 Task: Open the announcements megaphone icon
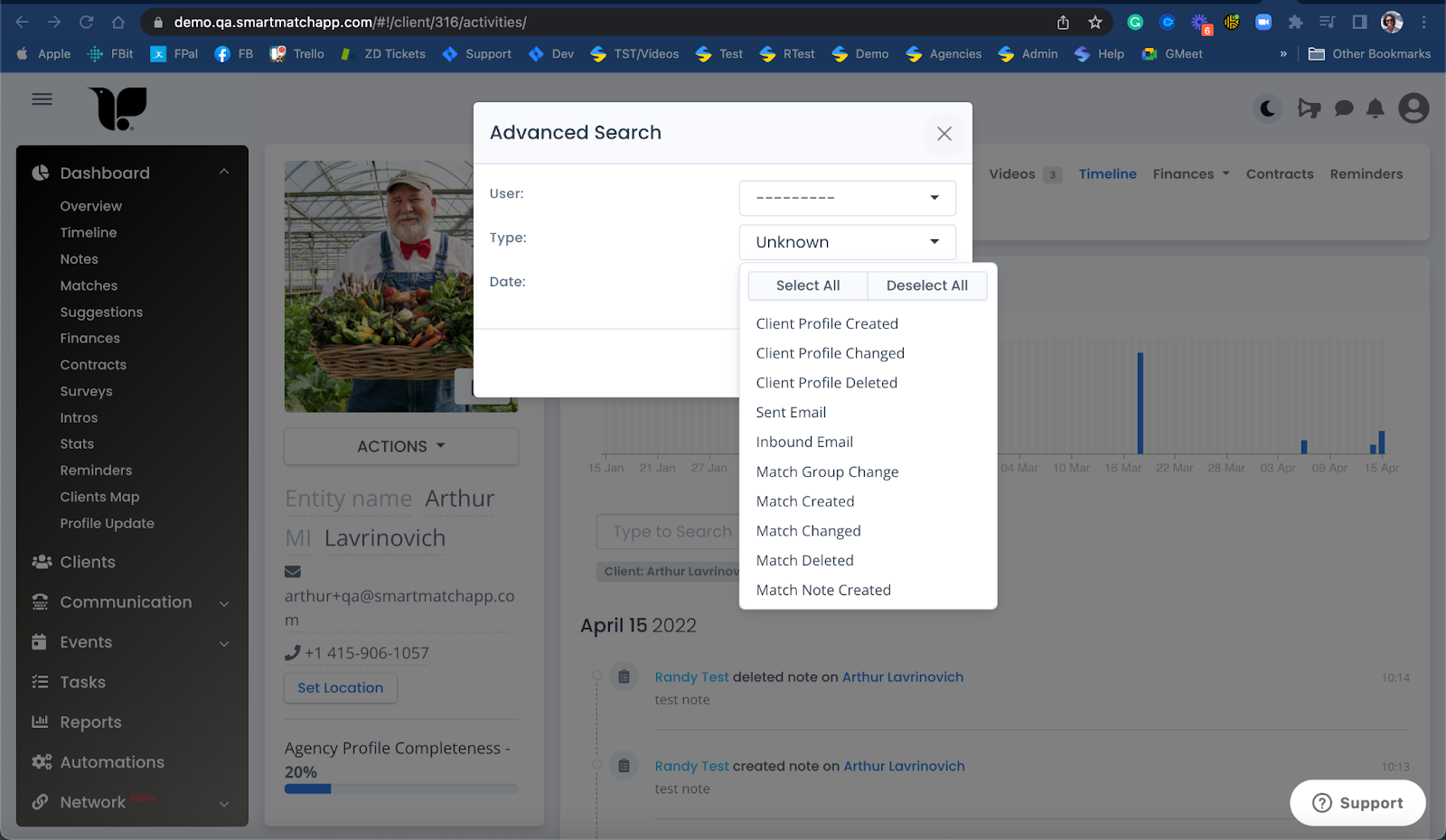pos(1309,109)
